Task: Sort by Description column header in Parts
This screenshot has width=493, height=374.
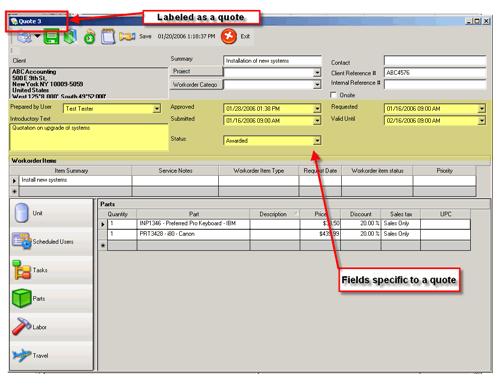Action: 275,214
